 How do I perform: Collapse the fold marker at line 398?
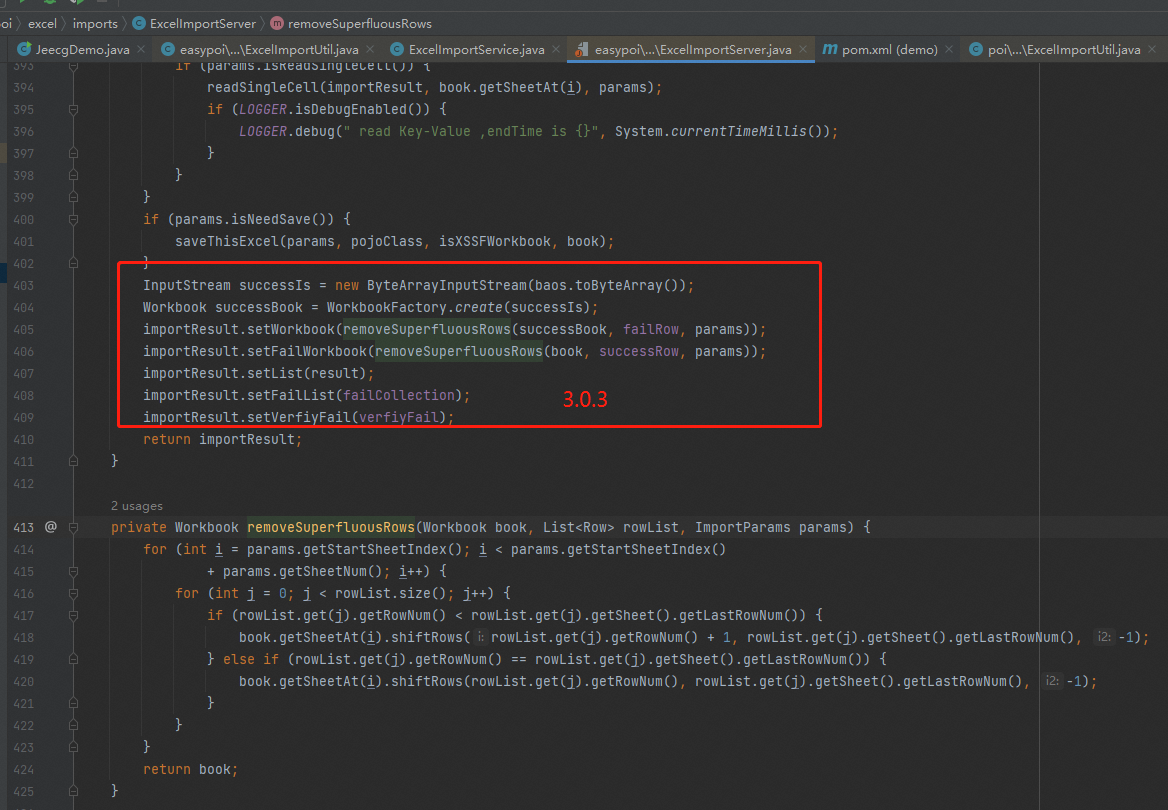[73, 175]
